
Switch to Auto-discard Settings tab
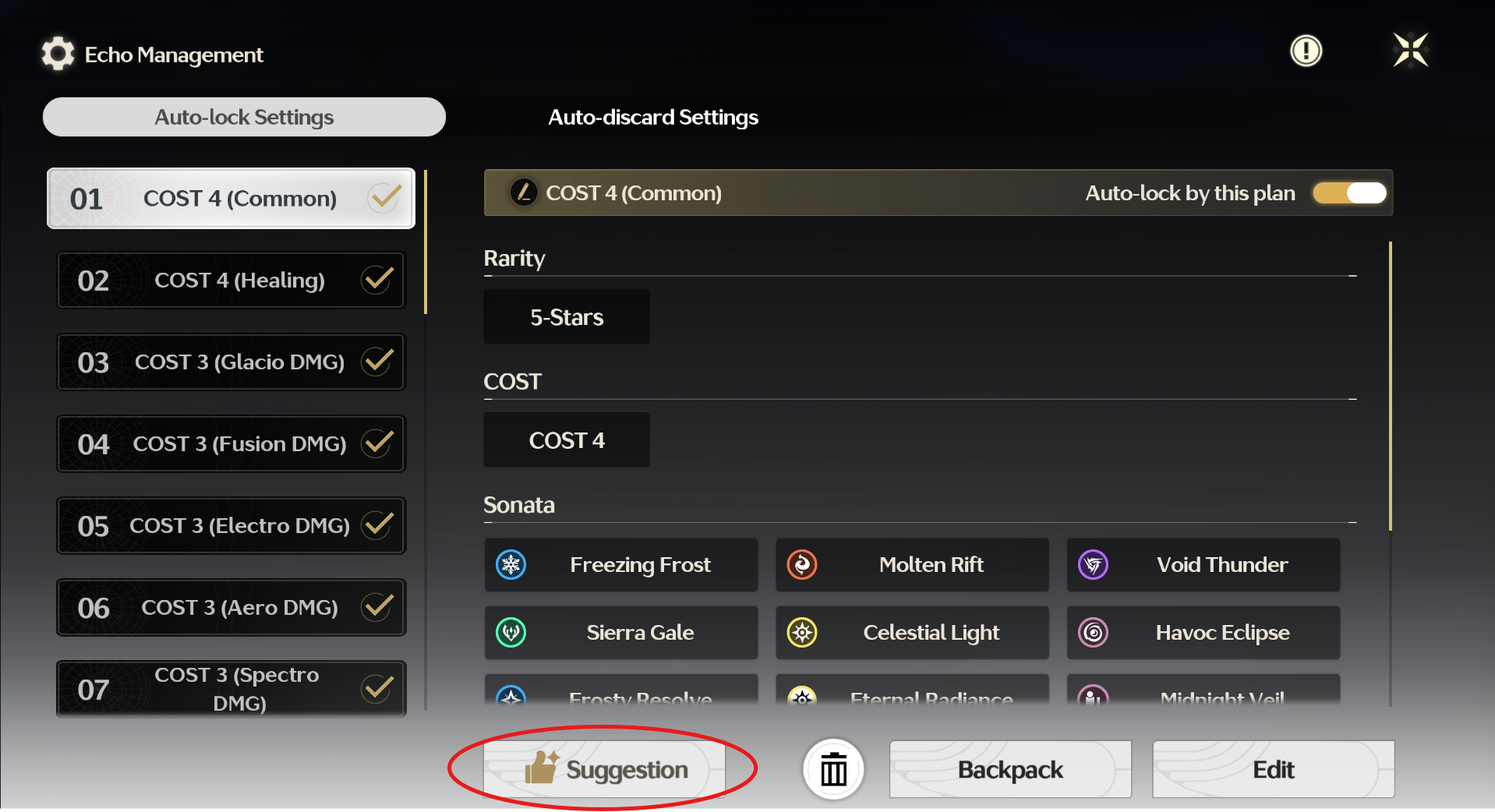tap(652, 117)
